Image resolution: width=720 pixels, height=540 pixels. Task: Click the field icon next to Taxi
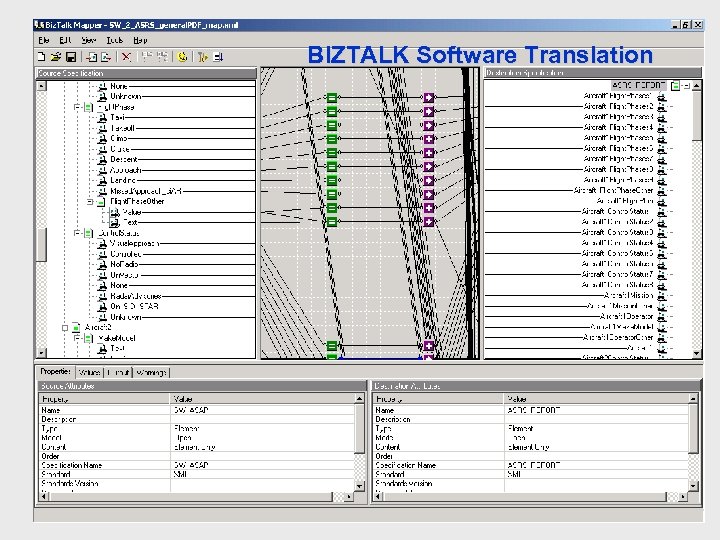click(102, 118)
